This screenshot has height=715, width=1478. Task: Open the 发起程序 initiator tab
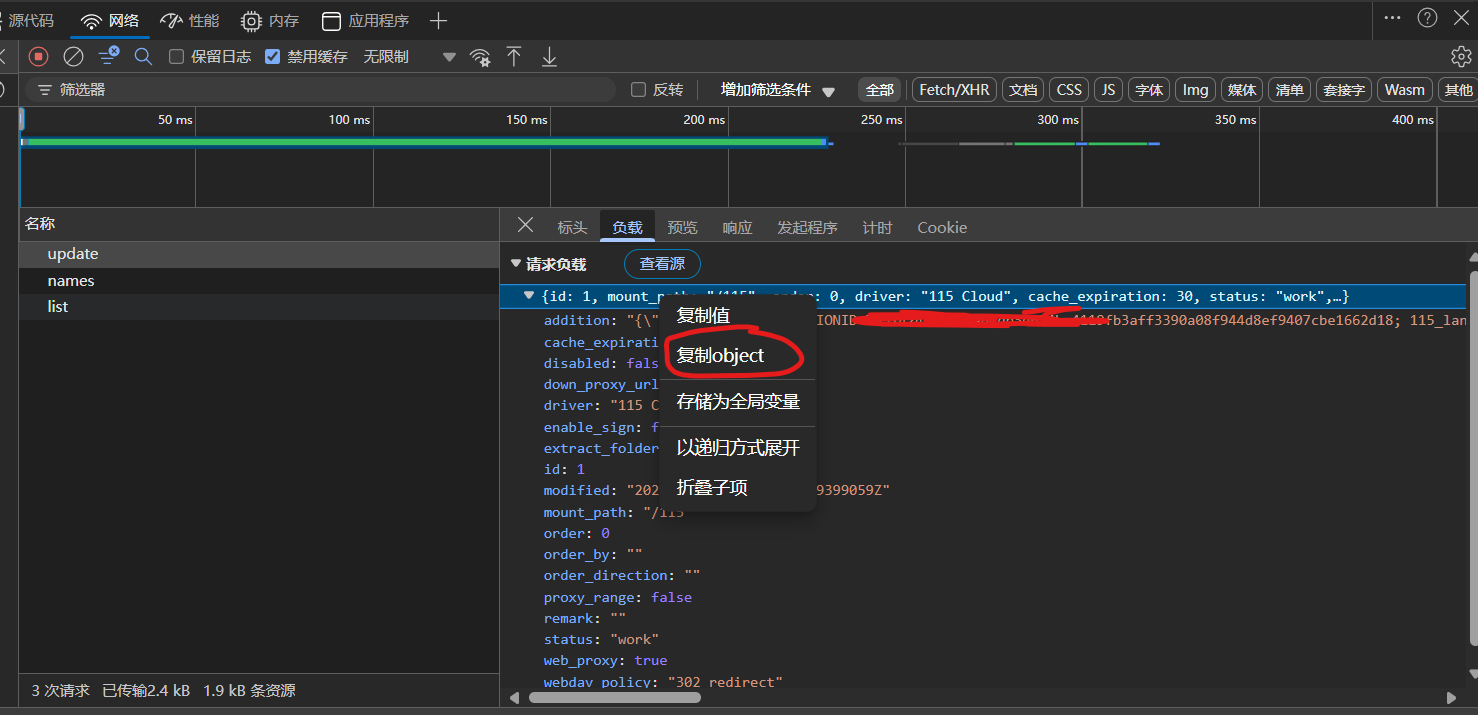click(x=807, y=228)
